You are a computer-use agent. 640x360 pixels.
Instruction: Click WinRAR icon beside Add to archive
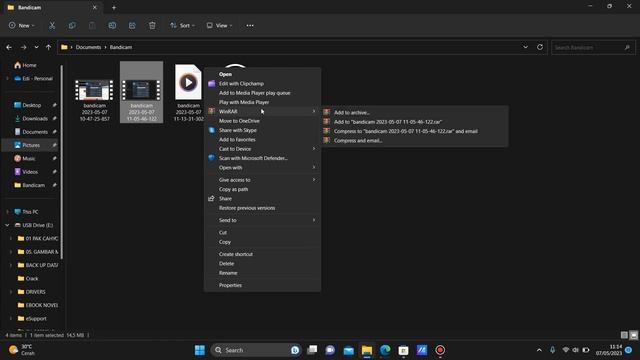pyautogui.click(x=327, y=112)
